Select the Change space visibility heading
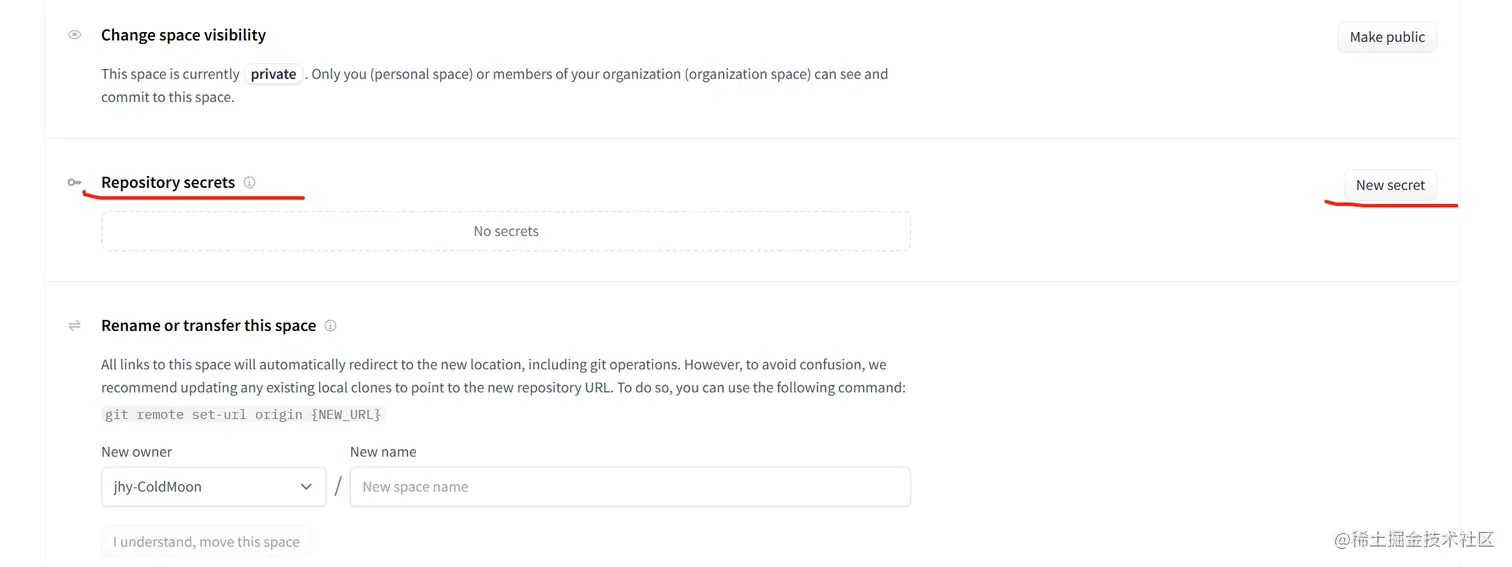The image size is (1512, 567). point(183,35)
